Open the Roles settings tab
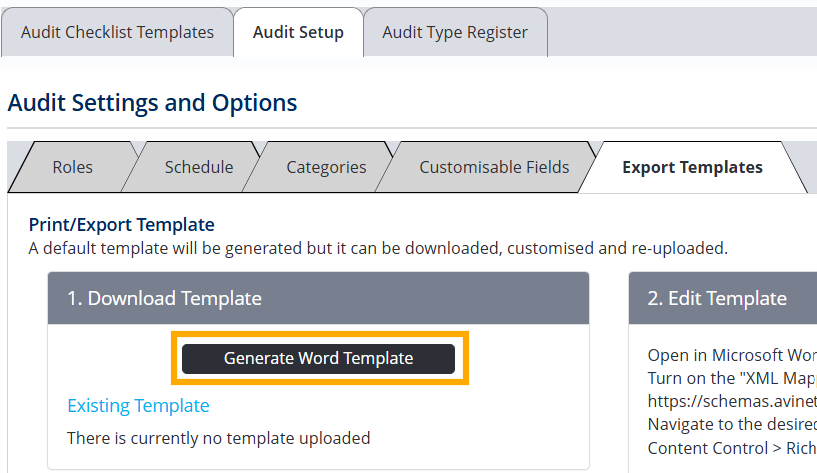This screenshot has height=473, width=817. [x=73, y=167]
